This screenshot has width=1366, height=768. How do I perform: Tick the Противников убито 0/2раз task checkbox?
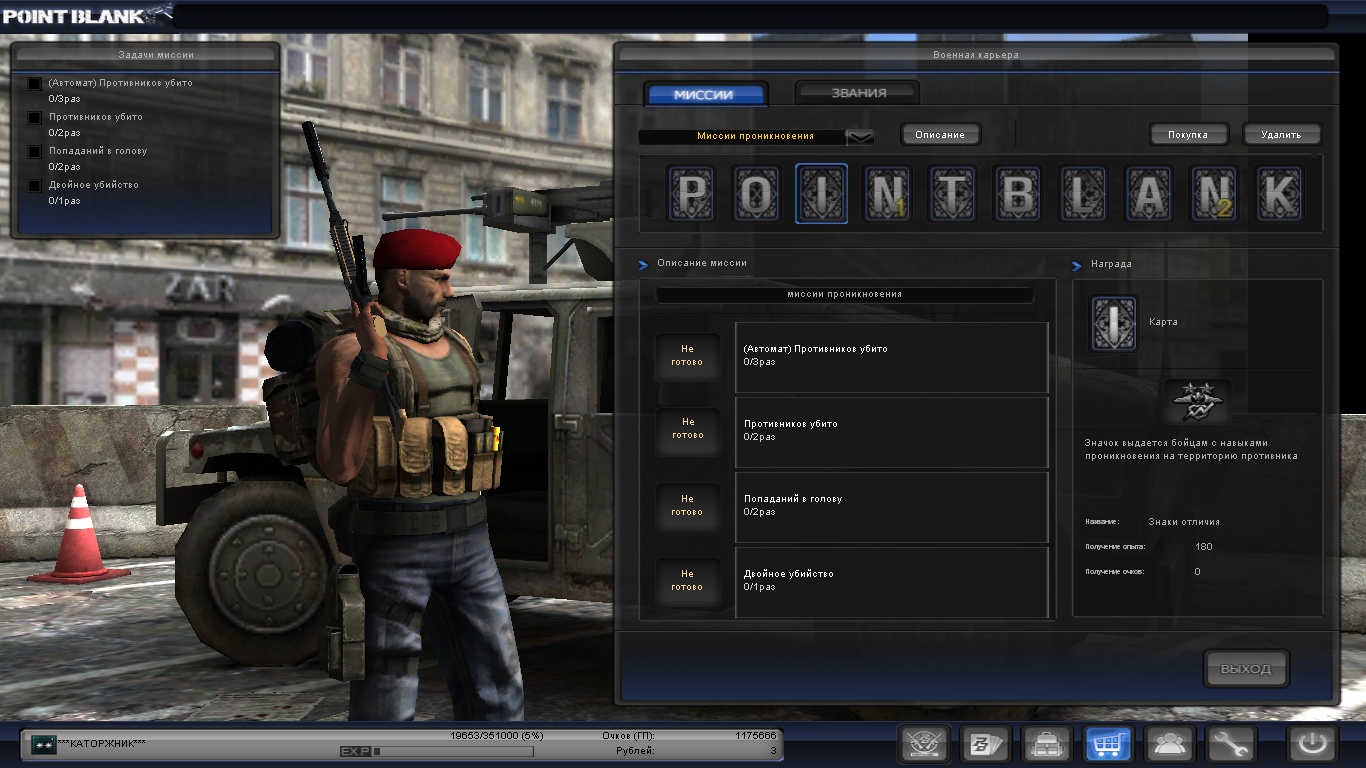(35, 118)
